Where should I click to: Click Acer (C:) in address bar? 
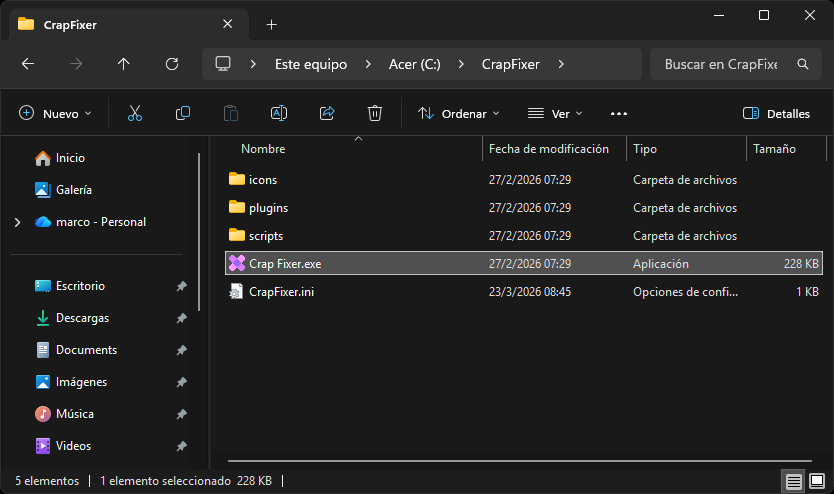(x=415, y=64)
